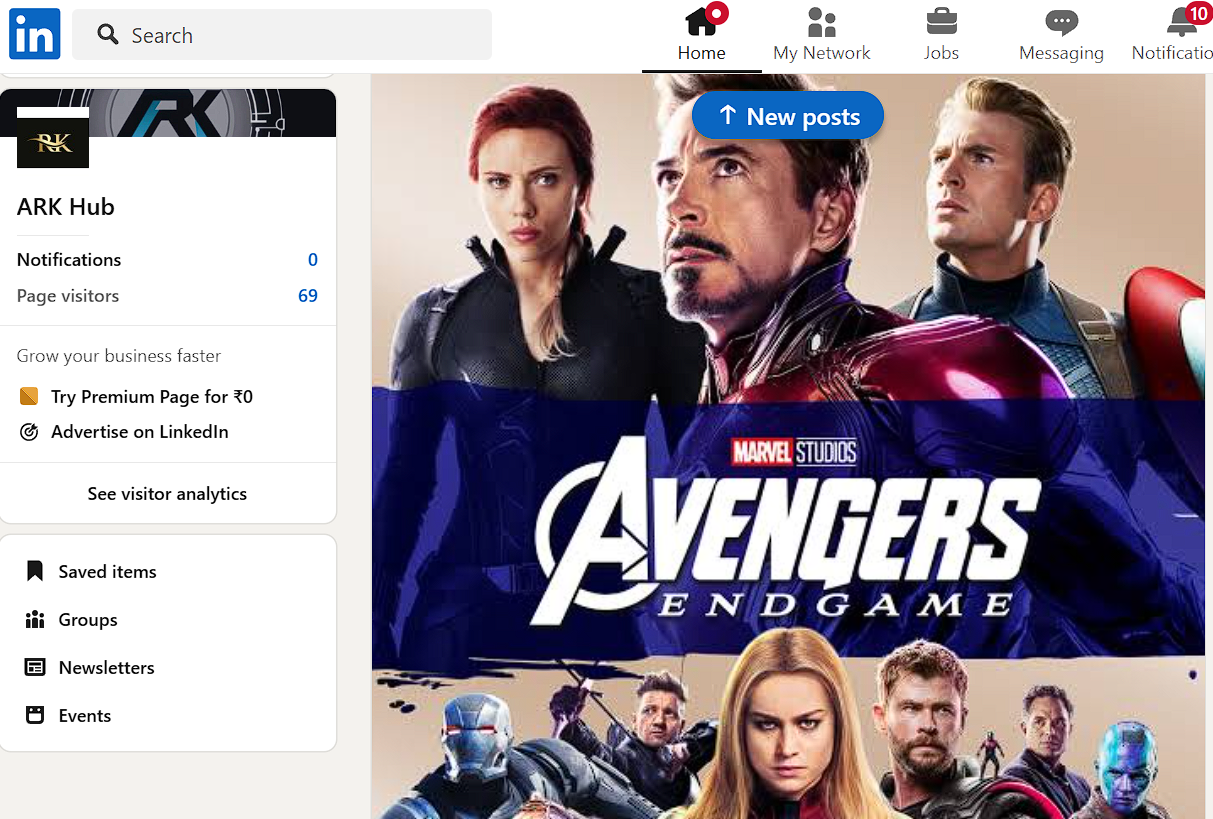The image size is (1213, 819).
Task: Click the Saved items bookmark icon
Action: 35,572
